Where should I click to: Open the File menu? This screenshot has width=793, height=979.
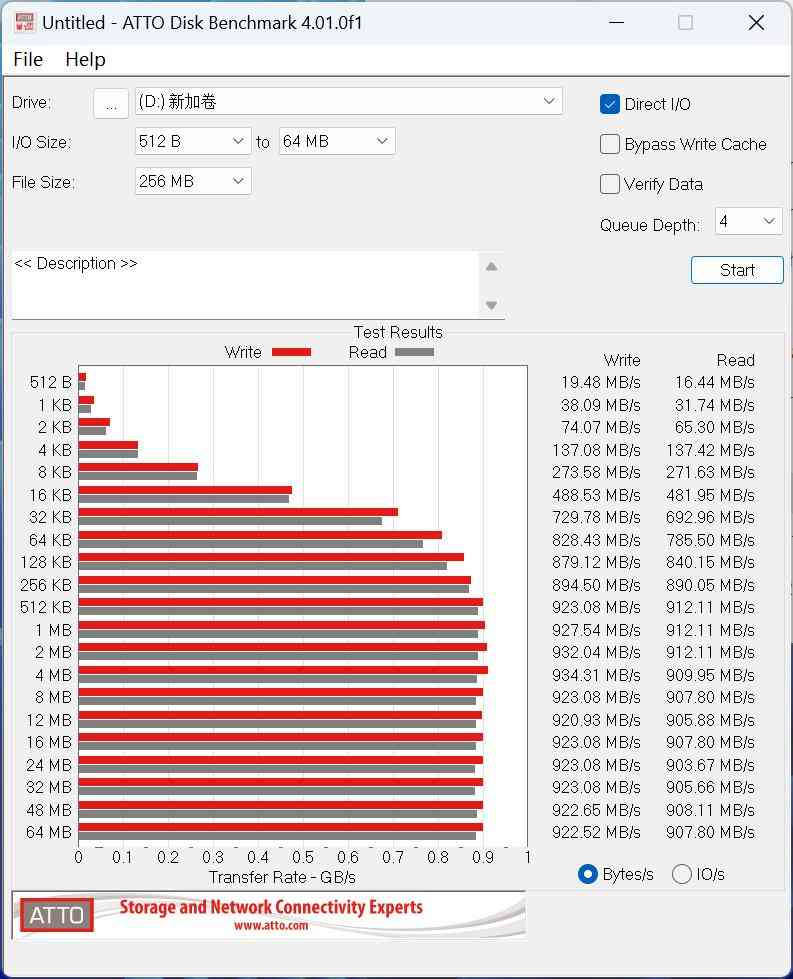28,59
